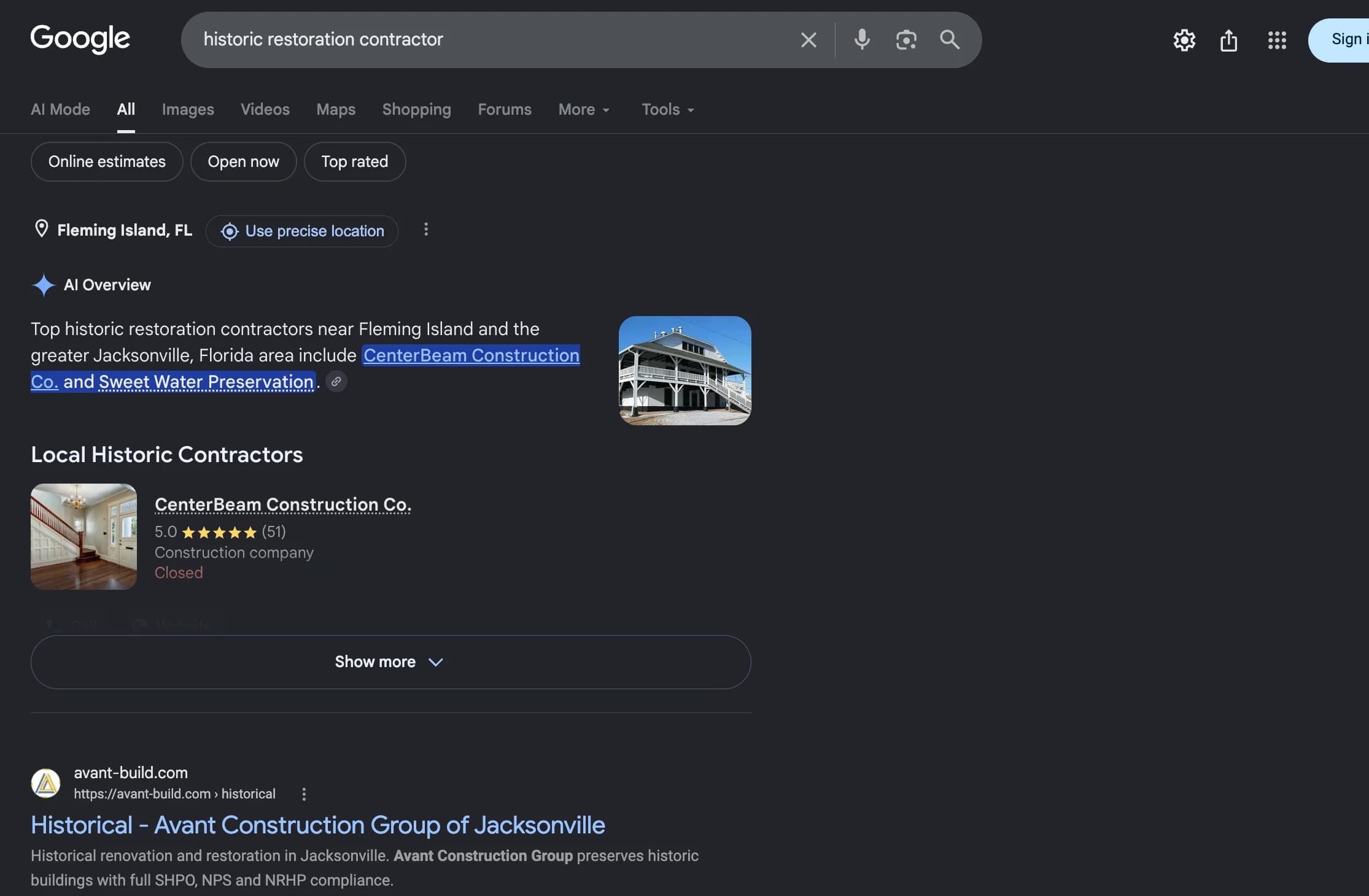The height and width of the screenshot is (896, 1369).
Task: Click the Fleming Island, FL location text
Action: (125, 230)
